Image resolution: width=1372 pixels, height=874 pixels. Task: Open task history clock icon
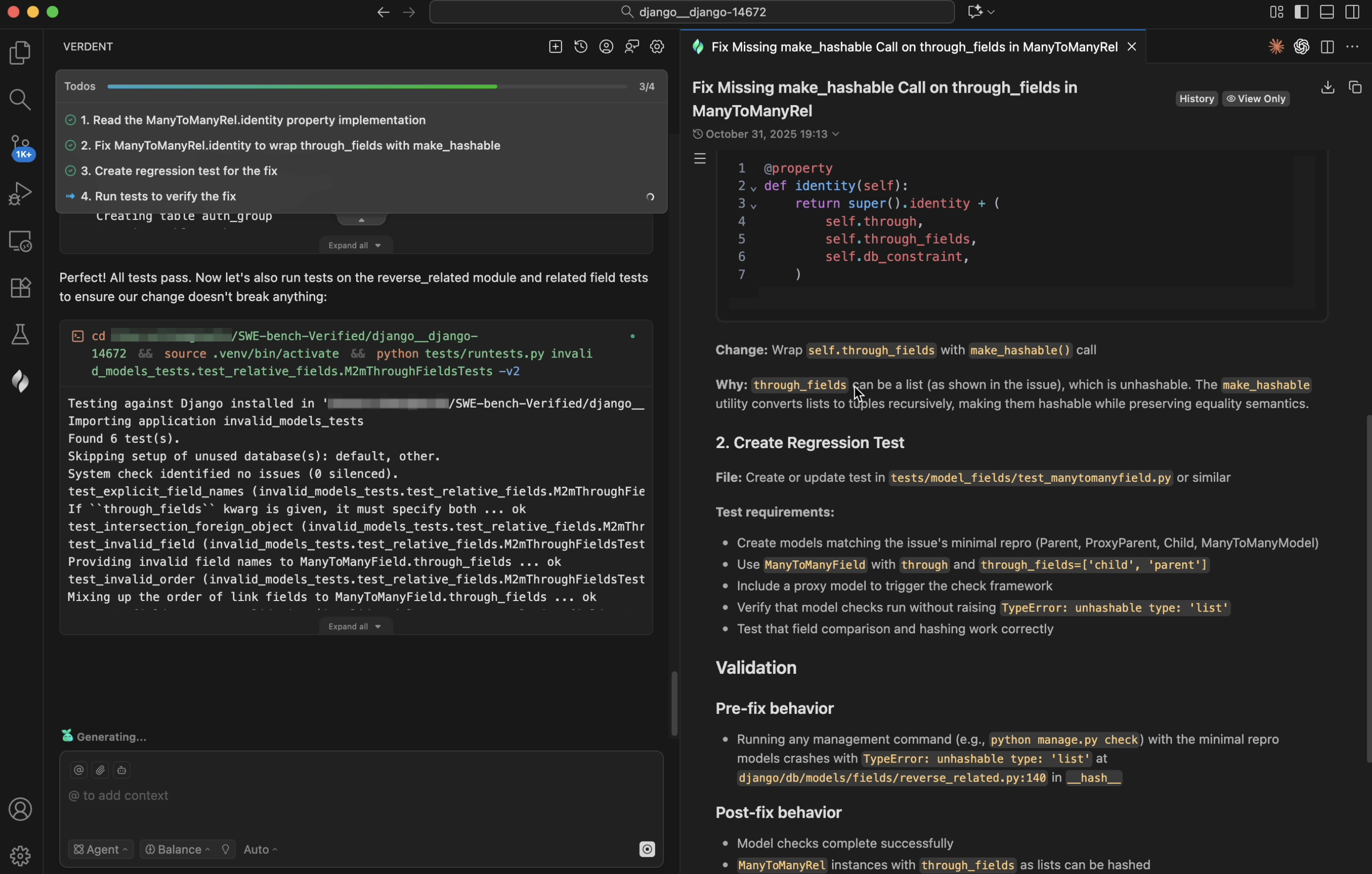[x=580, y=47]
